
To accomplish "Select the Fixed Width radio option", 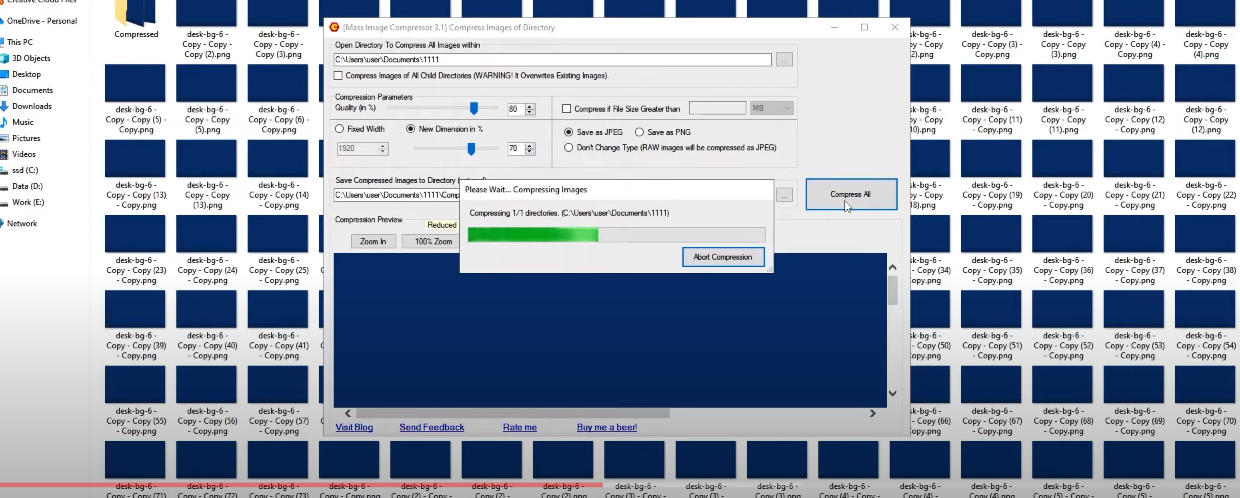I will point(359,129).
